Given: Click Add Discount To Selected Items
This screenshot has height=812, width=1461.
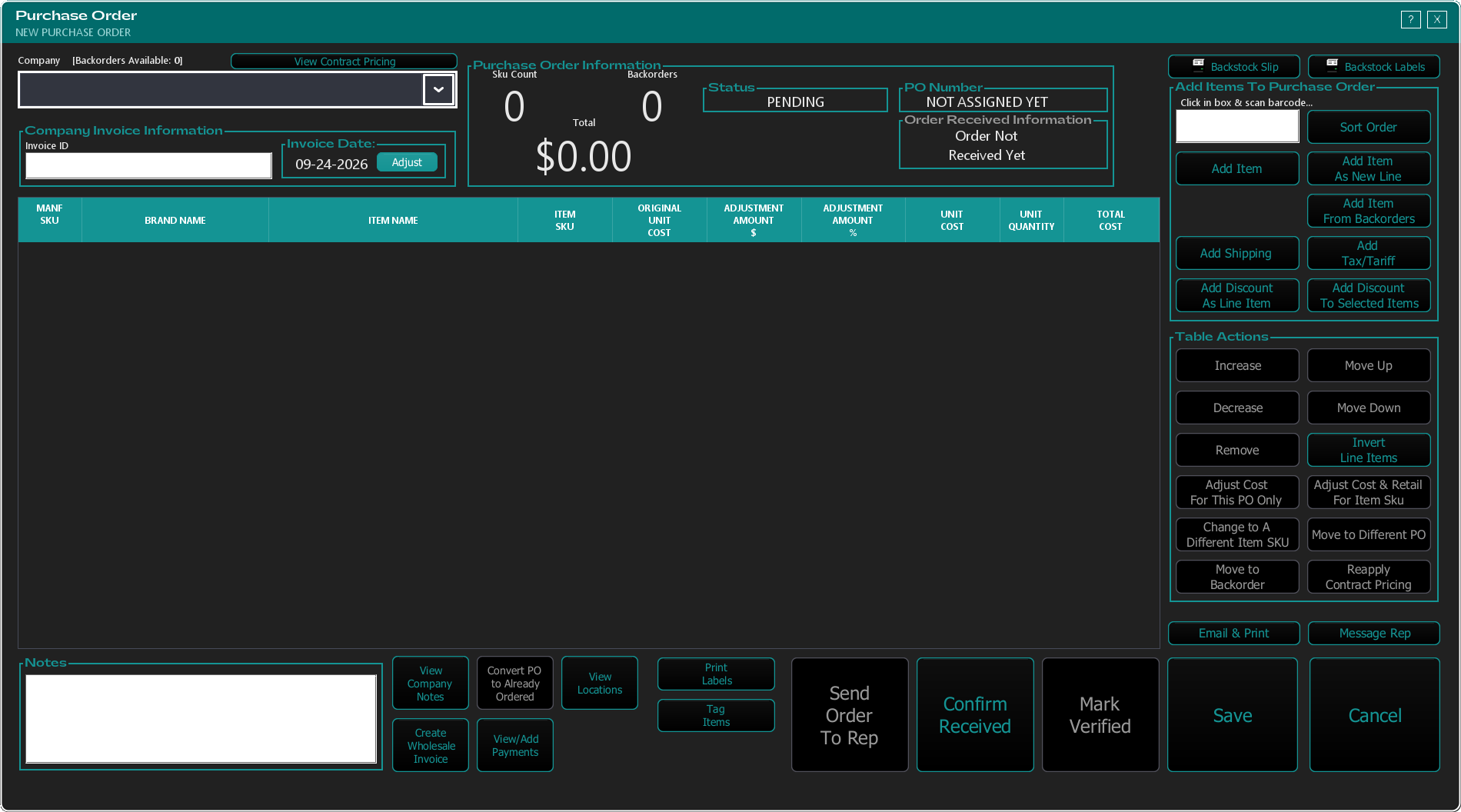Looking at the screenshot, I should [x=1369, y=295].
